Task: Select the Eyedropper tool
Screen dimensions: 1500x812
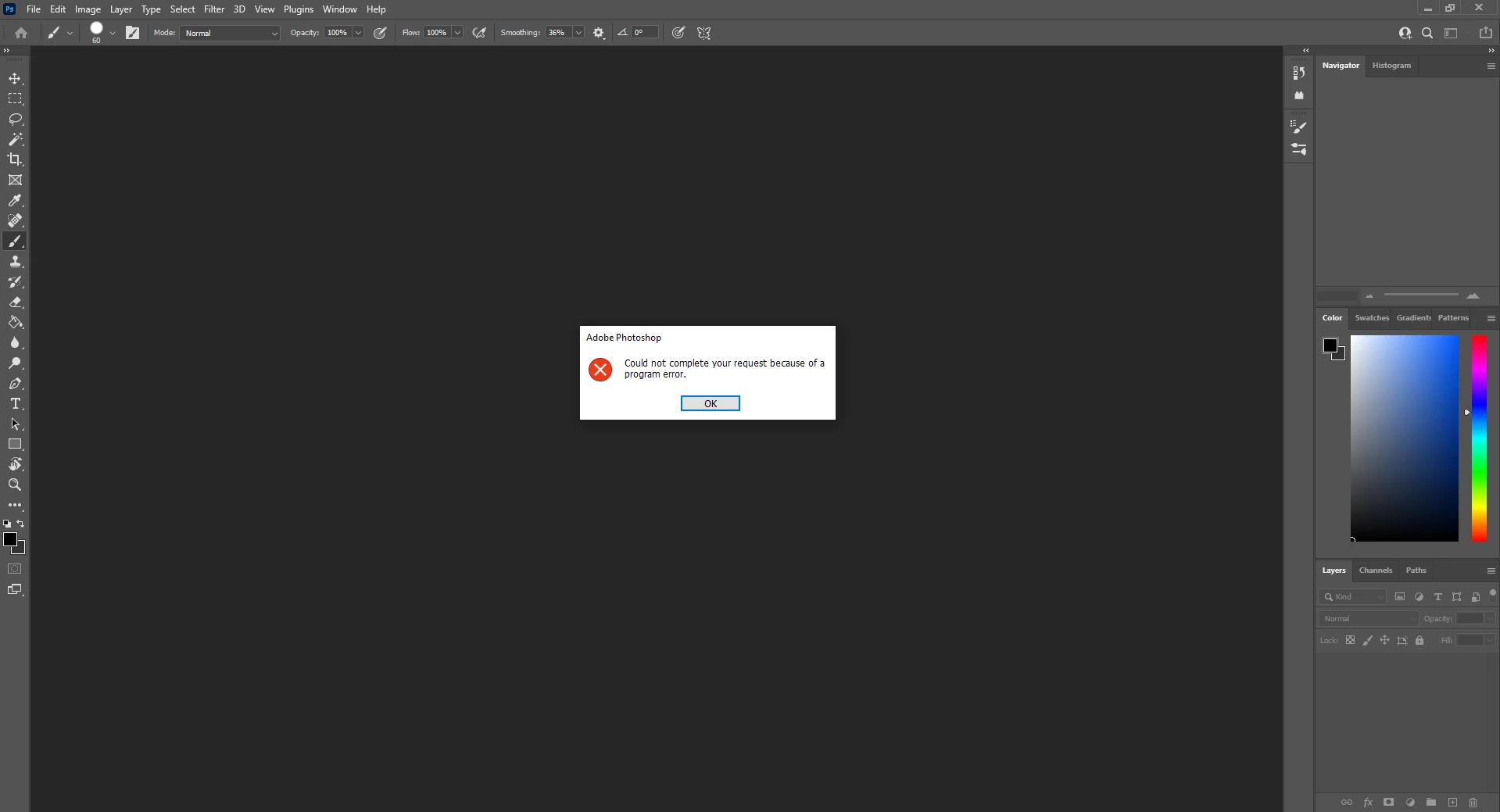Action: [x=15, y=201]
